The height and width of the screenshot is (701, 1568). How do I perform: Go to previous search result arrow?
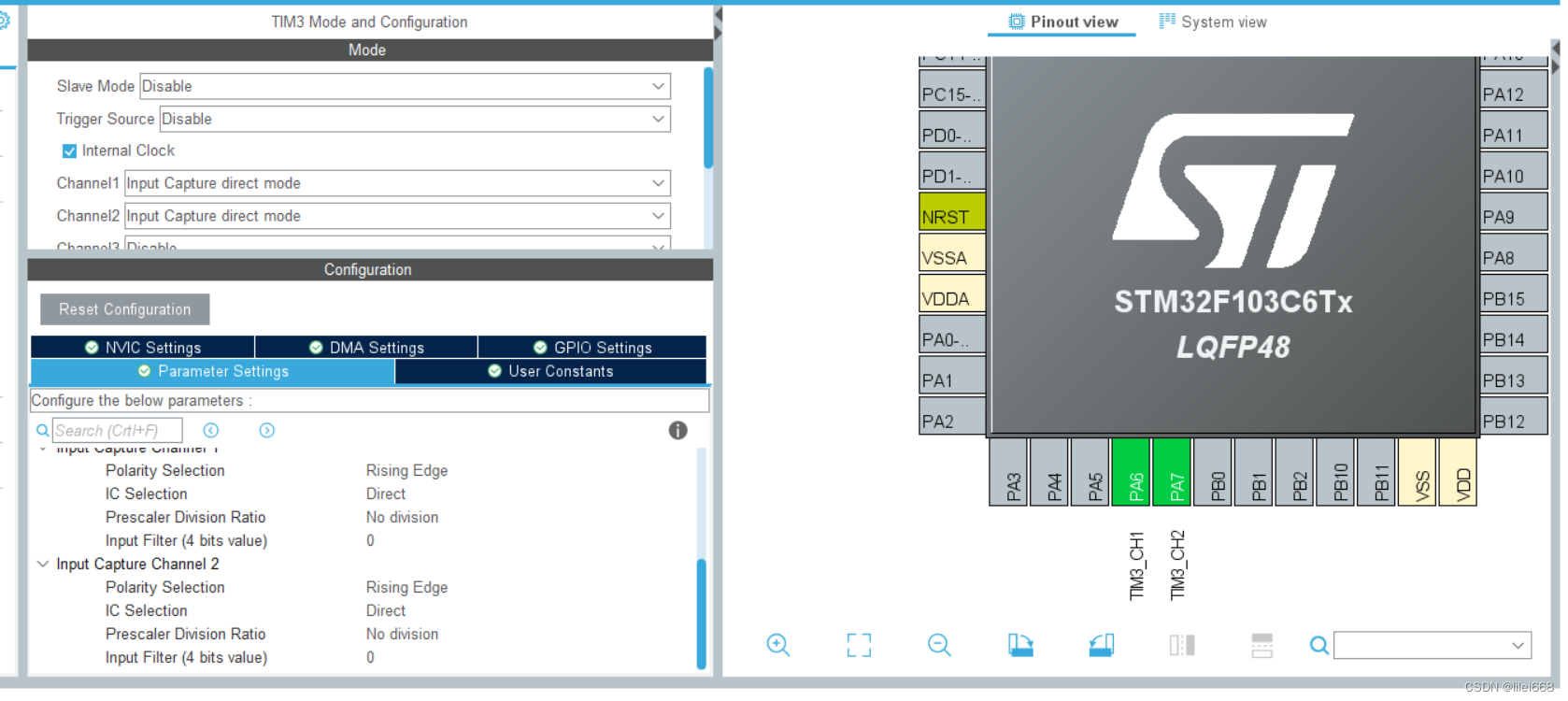(x=211, y=430)
